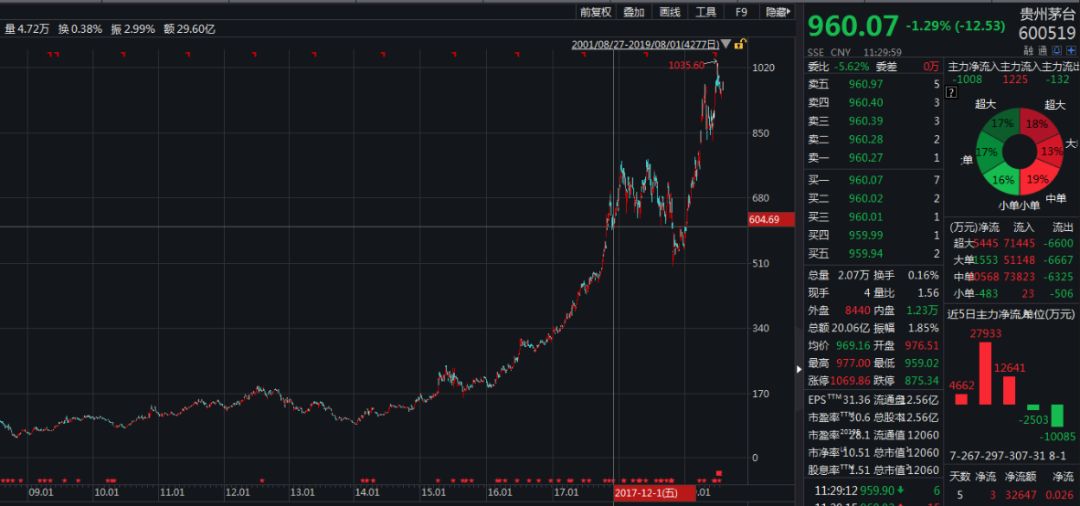
Task: Collapse side panel with 隐藏 button
Action: pos(777,12)
